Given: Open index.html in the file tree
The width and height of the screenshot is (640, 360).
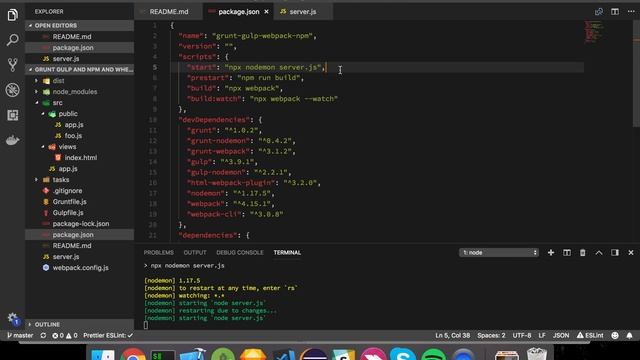Looking at the screenshot, I should (x=81, y=158).
